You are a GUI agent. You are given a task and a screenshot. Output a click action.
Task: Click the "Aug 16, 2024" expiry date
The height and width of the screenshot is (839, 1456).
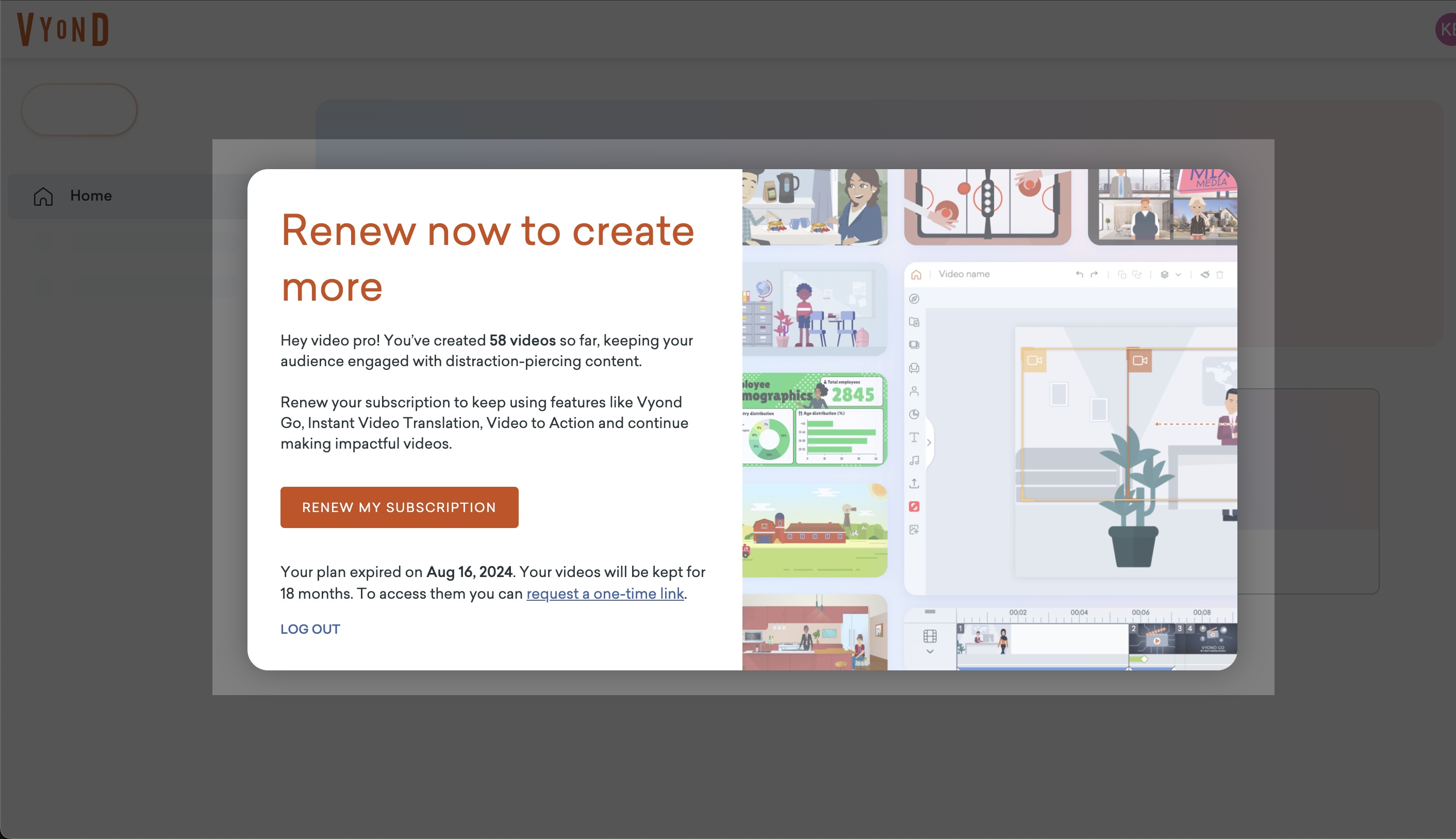pyautogui.click(x=469, y=572)
